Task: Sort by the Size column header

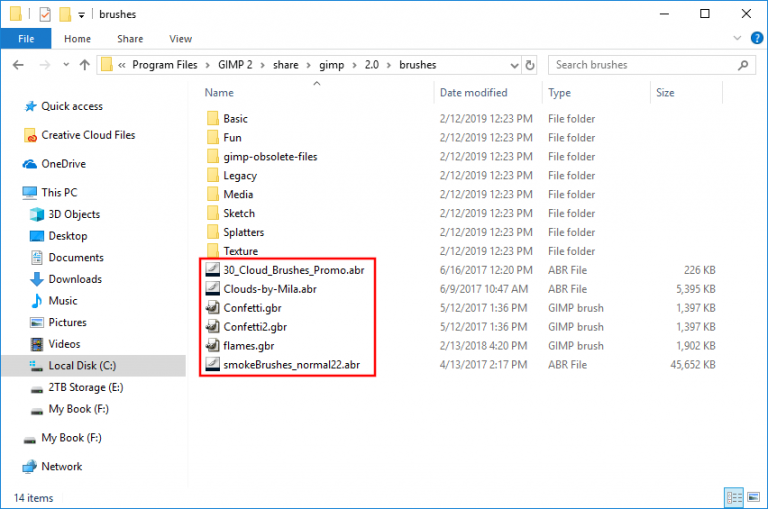Action: point(665,93)
